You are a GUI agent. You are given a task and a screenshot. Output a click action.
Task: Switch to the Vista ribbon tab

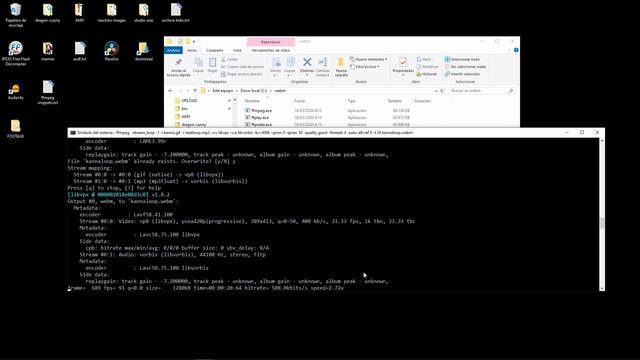click(237, 50)
